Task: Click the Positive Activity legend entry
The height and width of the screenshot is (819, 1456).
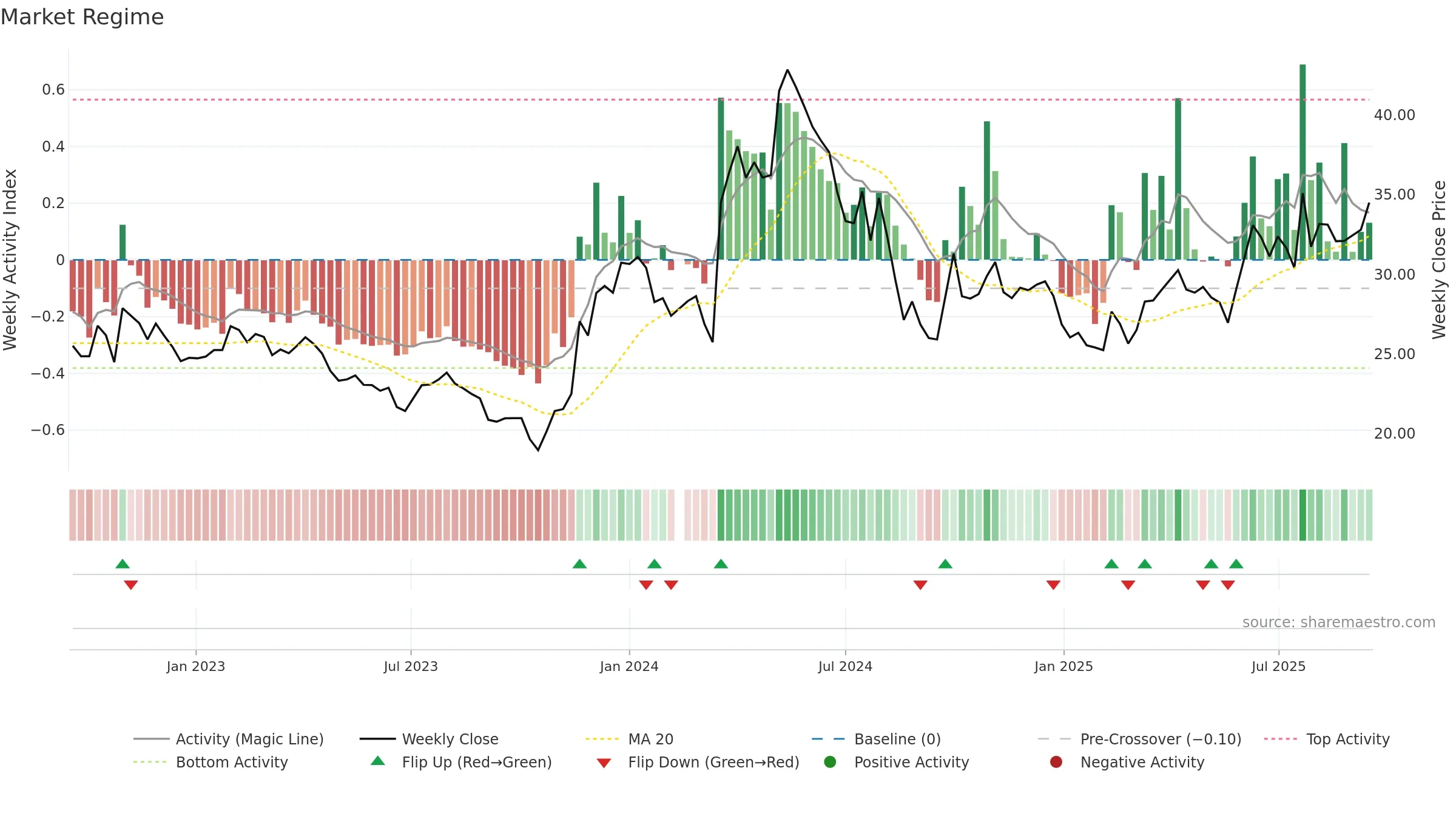Action: point(897,762)
